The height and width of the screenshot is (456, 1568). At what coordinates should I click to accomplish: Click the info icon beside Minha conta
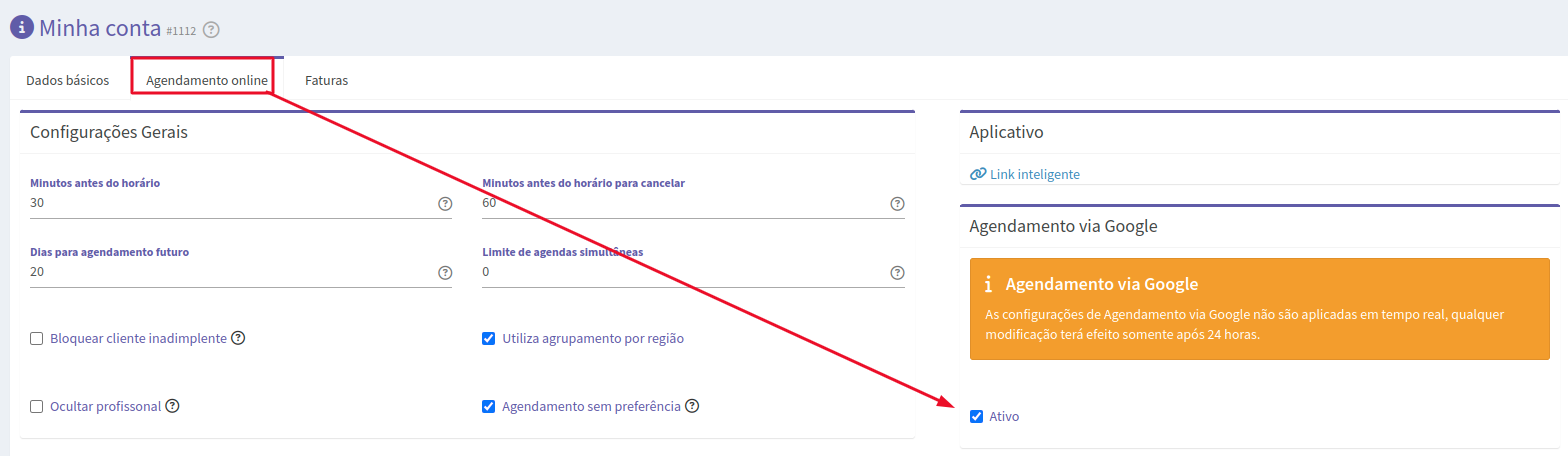point(21,26)
